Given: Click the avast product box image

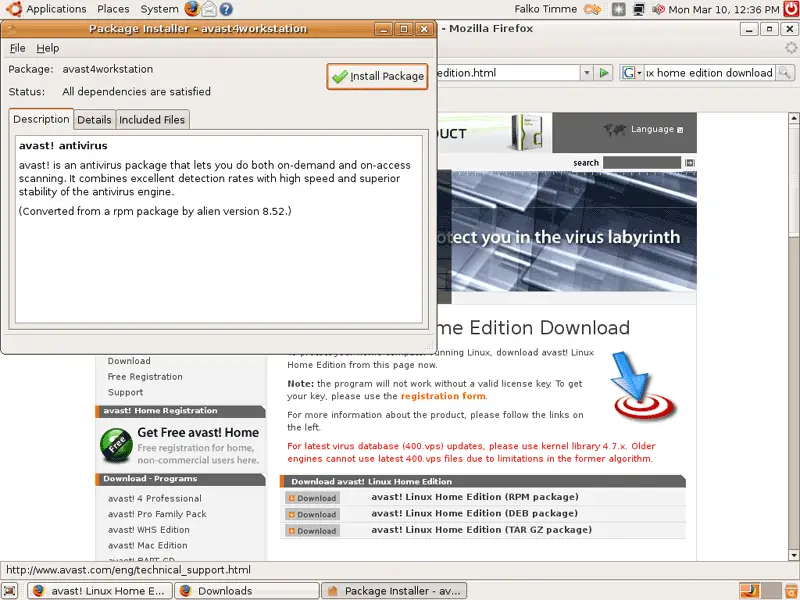Looking at the screenshot, I should (x=527, y=132).
